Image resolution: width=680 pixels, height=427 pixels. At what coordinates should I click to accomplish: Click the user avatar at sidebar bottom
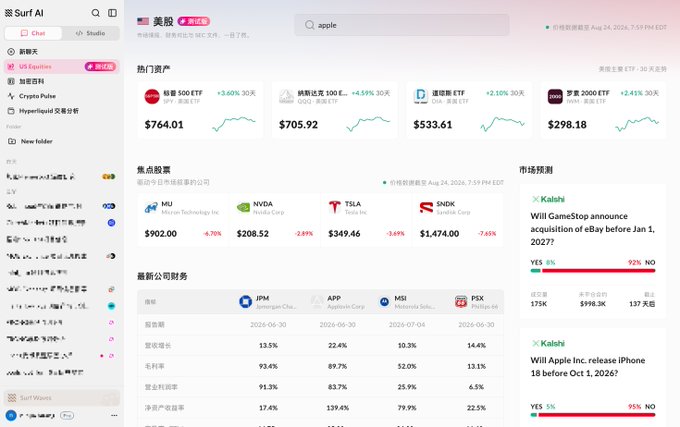11,415
